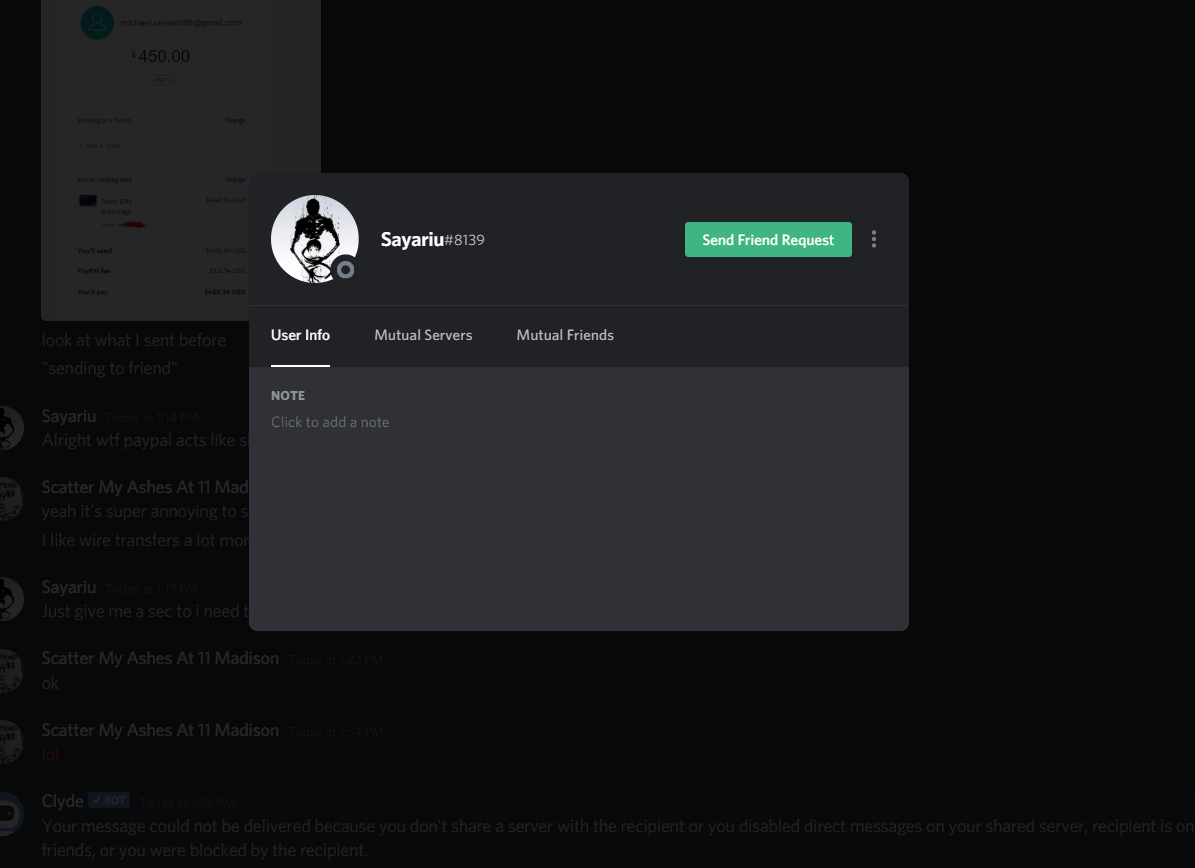Select the Sayariu#8139 username text
Screen dimensions: 1195x868
point(432,239)
